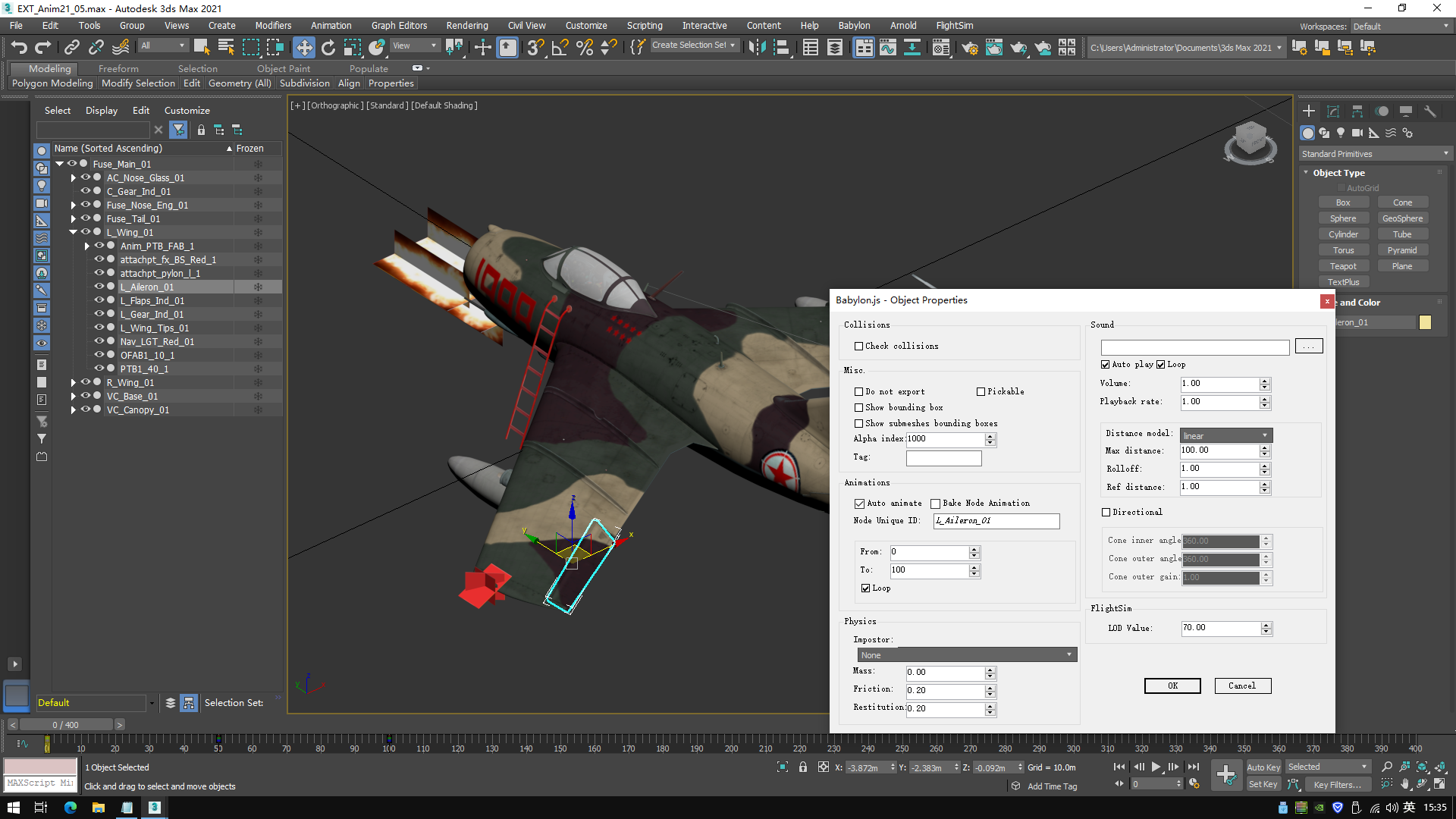Screen dimensions: 1456x819
Task: Click the Teapot primitive button
Action: (x=1342, y=266)
